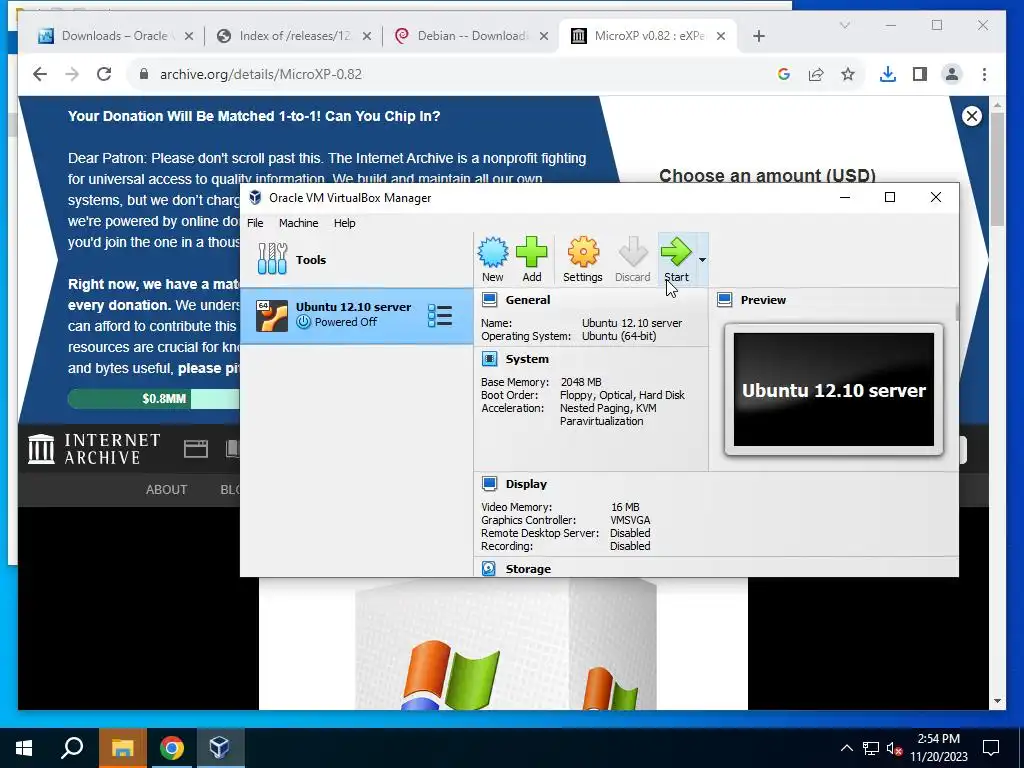Screen dimensions: 1024x768
Task: Open the Windows Start menu
Action: [24, 748]
